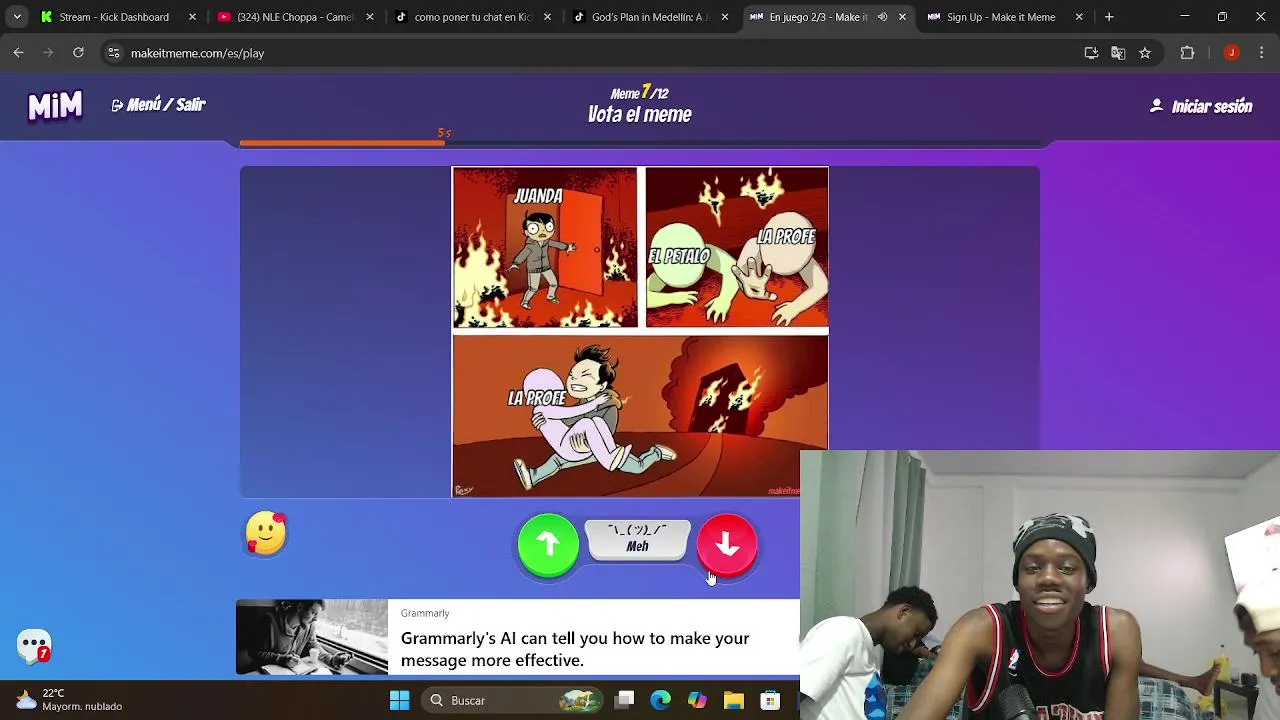Open a new browser tab
The image size is (1280, 720).
coord(1109,17)
